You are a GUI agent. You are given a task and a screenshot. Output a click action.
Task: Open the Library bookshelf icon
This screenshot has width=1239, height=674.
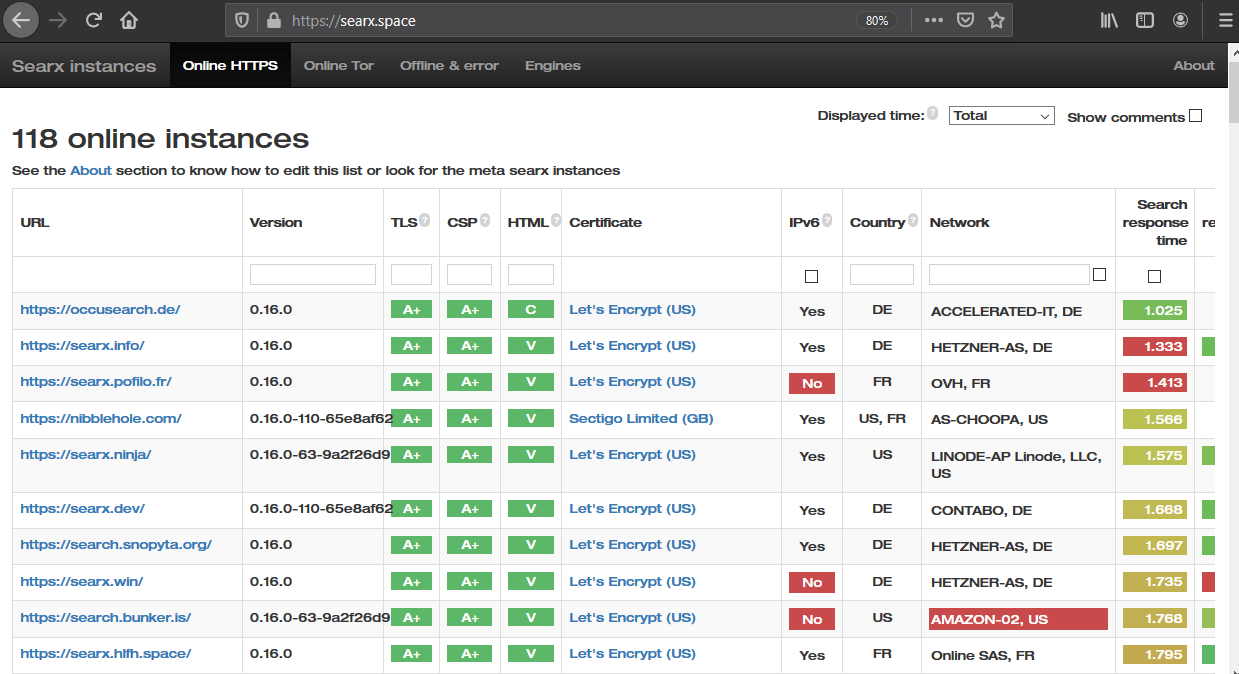(x=1109, y=20)
